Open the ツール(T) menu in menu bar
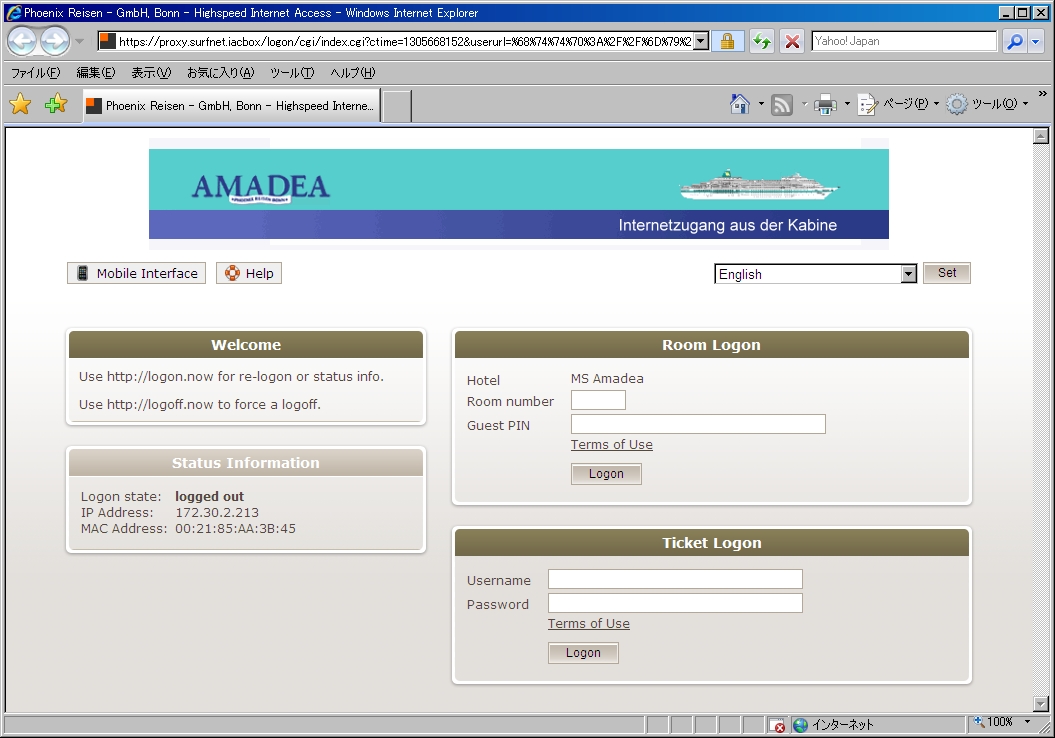The height and width of the screenshot is (738, 1055). [291, 73]
